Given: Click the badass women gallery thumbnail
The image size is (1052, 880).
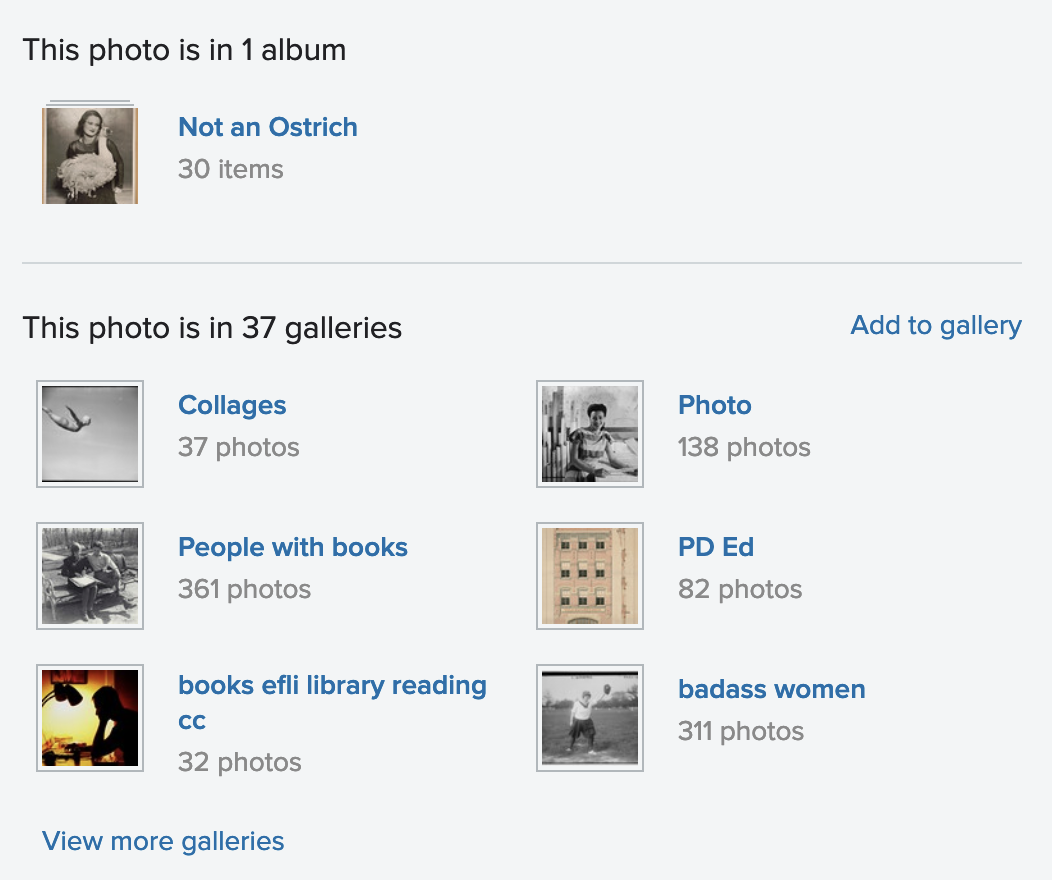Looking at the screenshot, I should tap(589, 717).
